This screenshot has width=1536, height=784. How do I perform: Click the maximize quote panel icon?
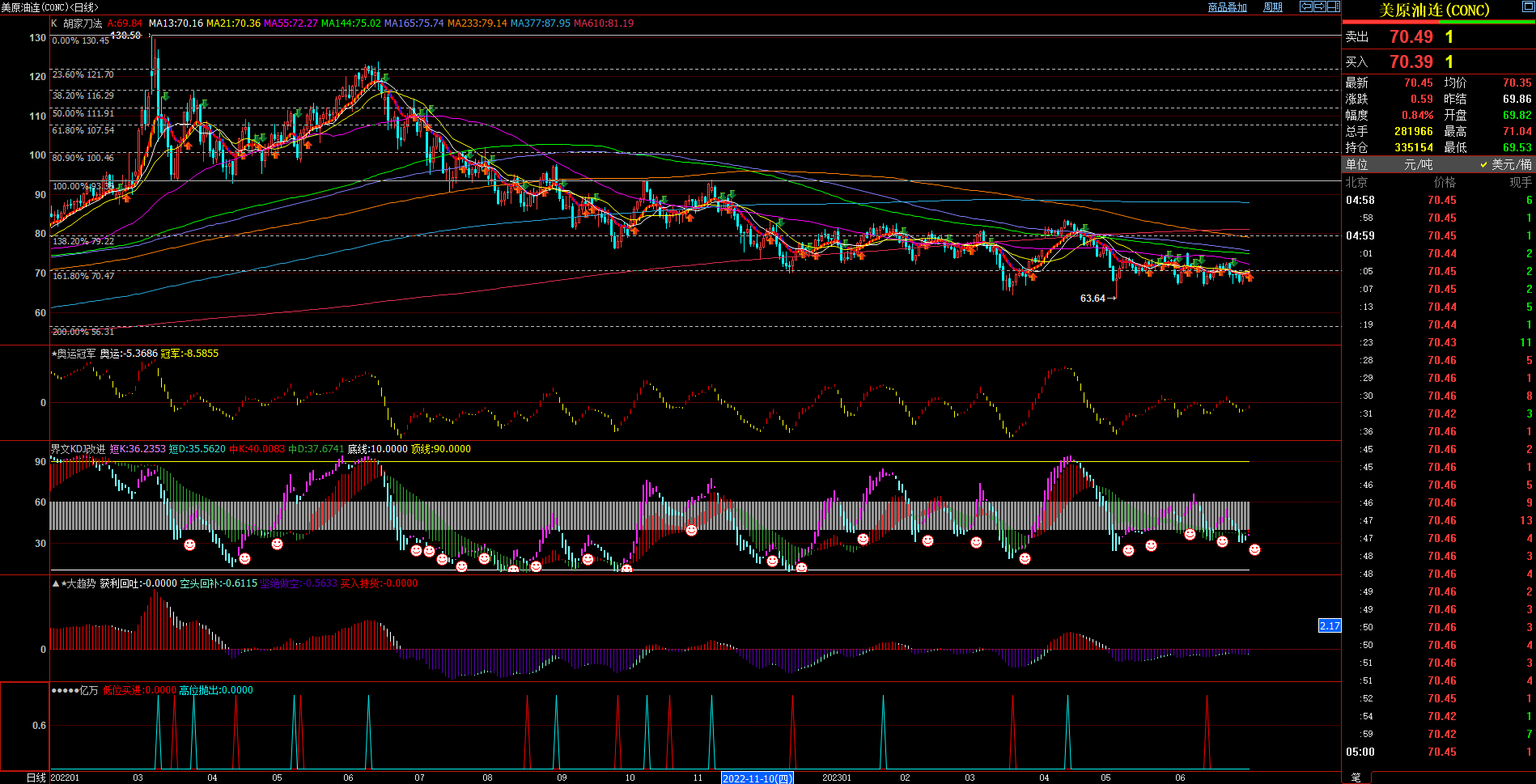pos(1528,6)
